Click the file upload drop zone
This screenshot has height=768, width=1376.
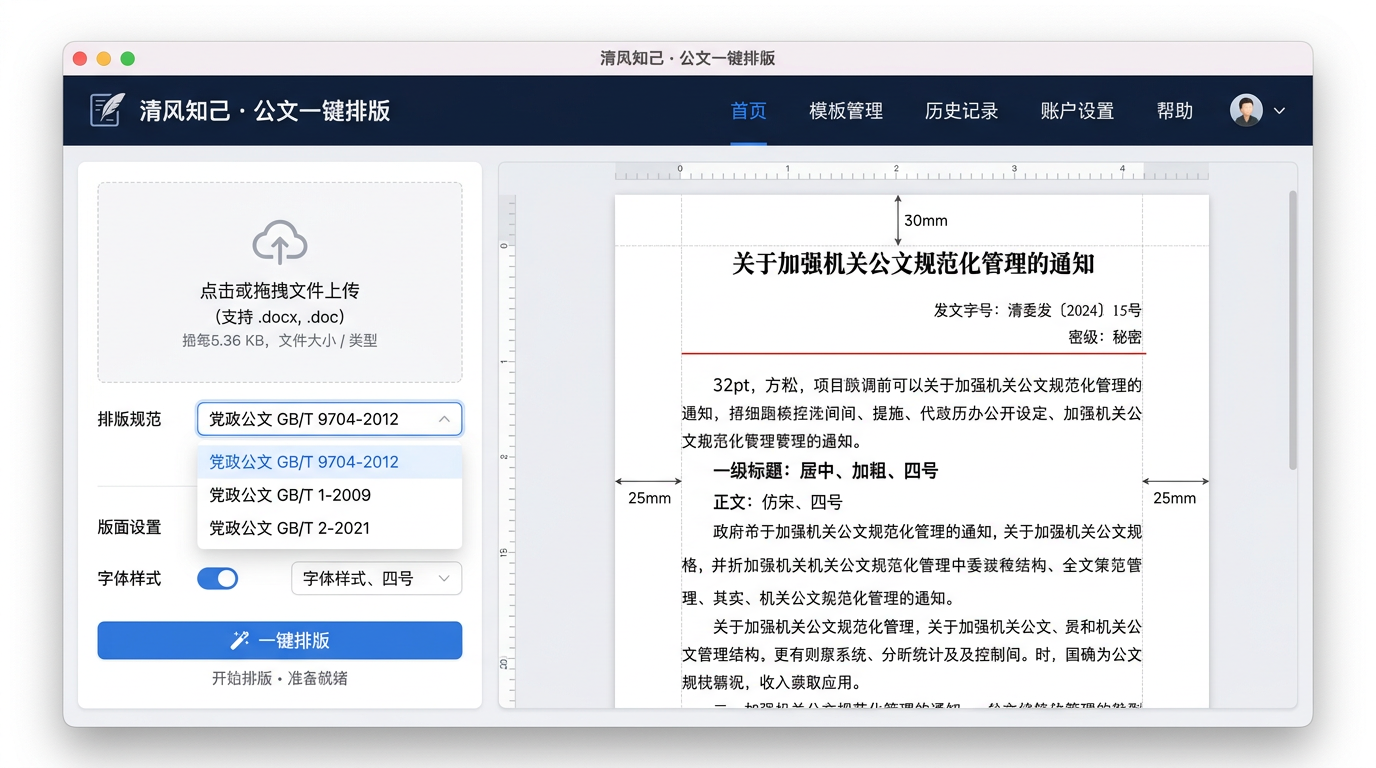[280, 282]
